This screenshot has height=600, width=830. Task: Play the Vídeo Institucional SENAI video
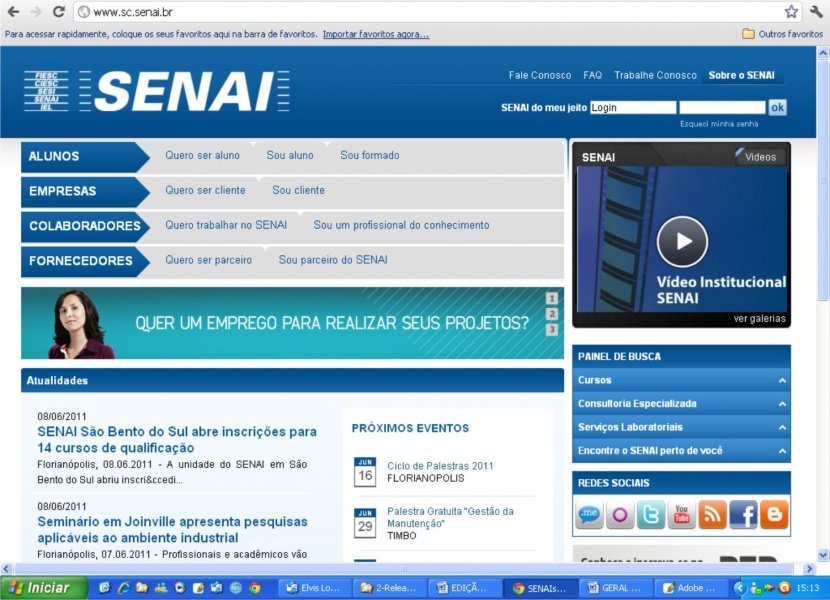[682, 241]
